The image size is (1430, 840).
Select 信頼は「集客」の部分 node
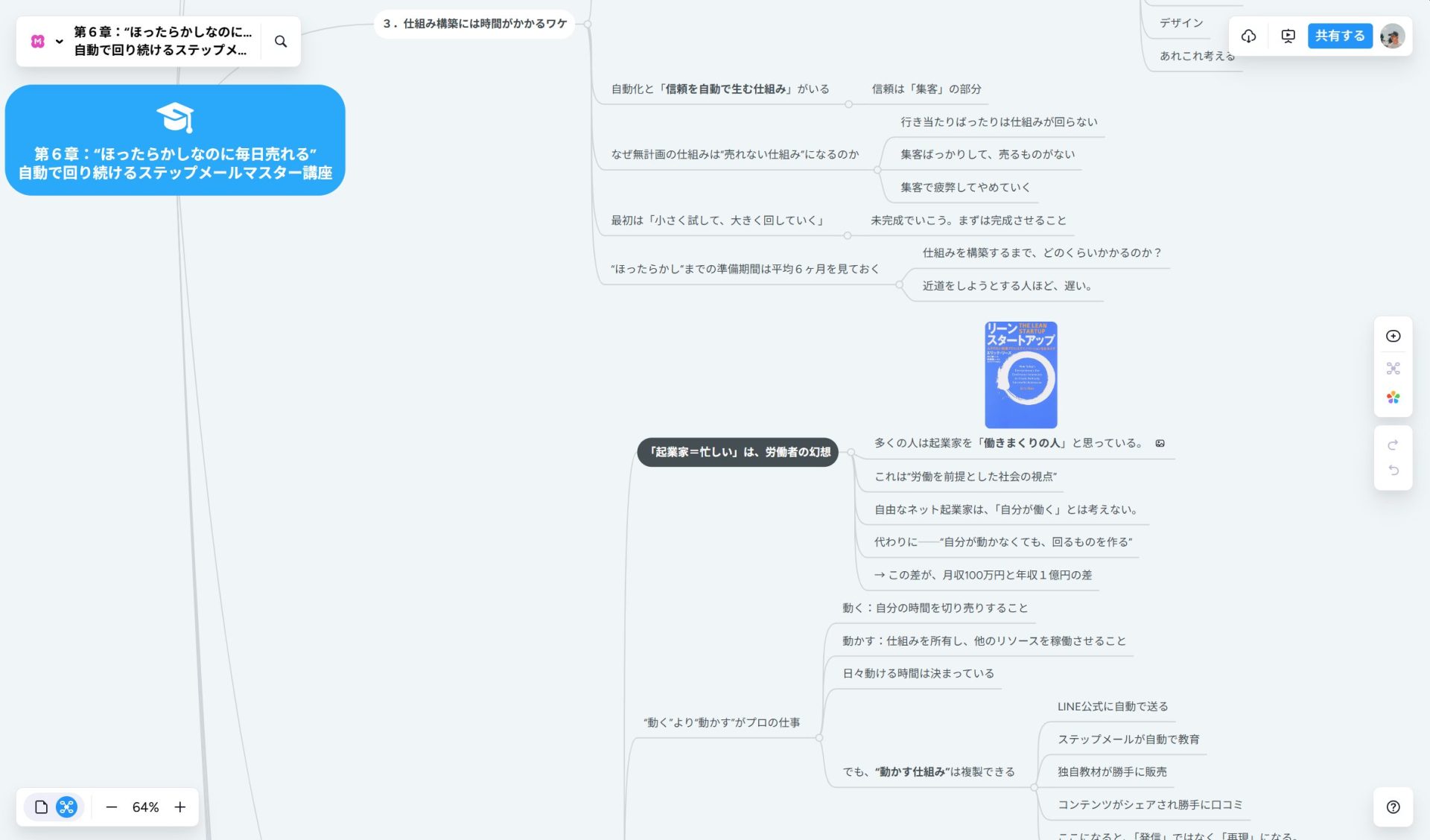coord(927,89)
